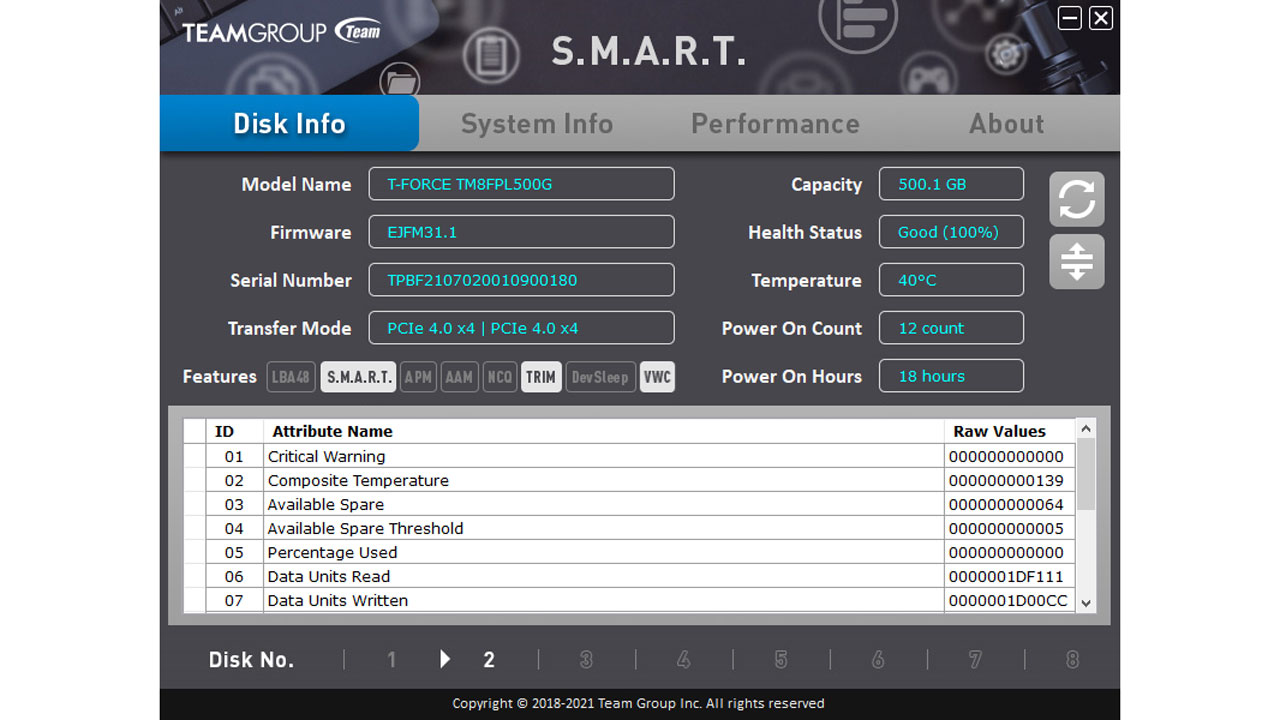The image size is (1280, 720).
Task: Click the LBA48 feature badge
Action: (291, 377)
